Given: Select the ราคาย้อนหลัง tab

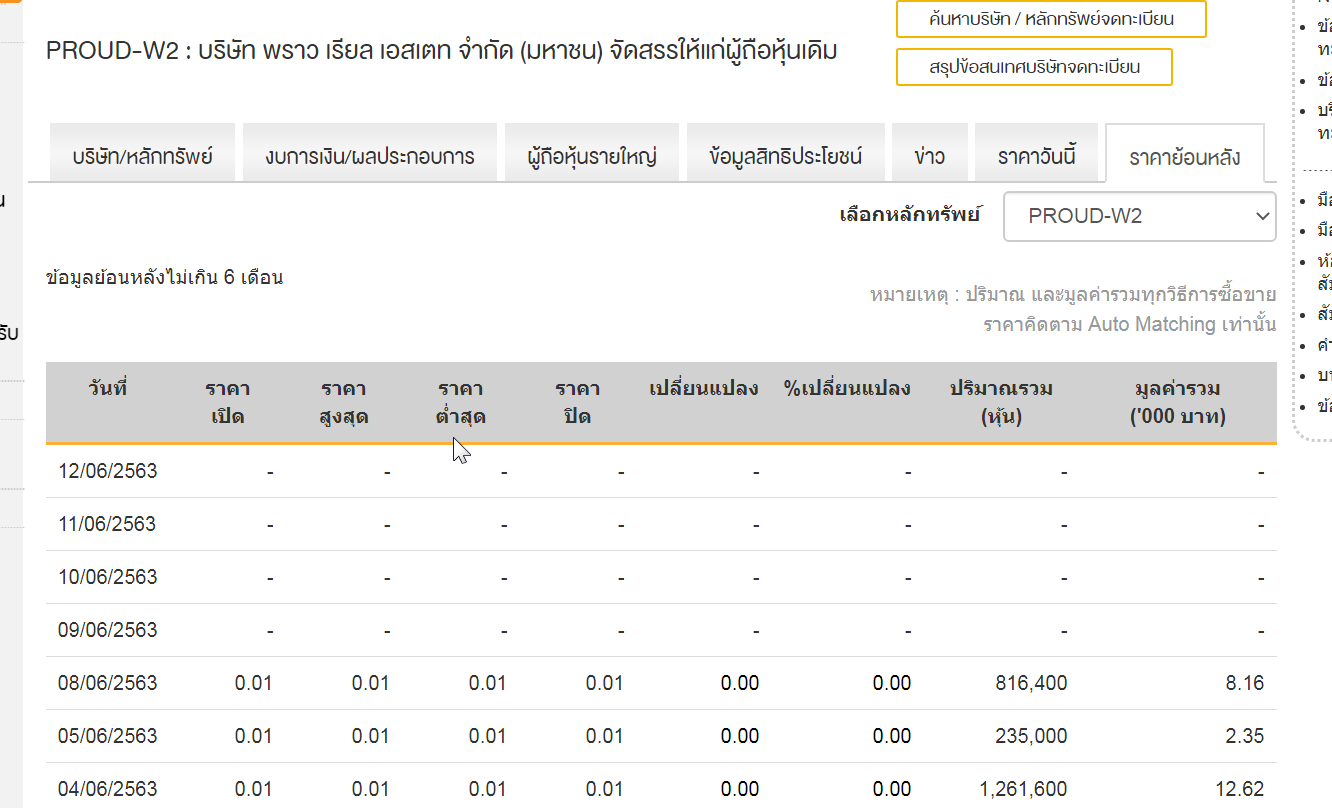Looking at the screenshot, I should click(1185, 154).
